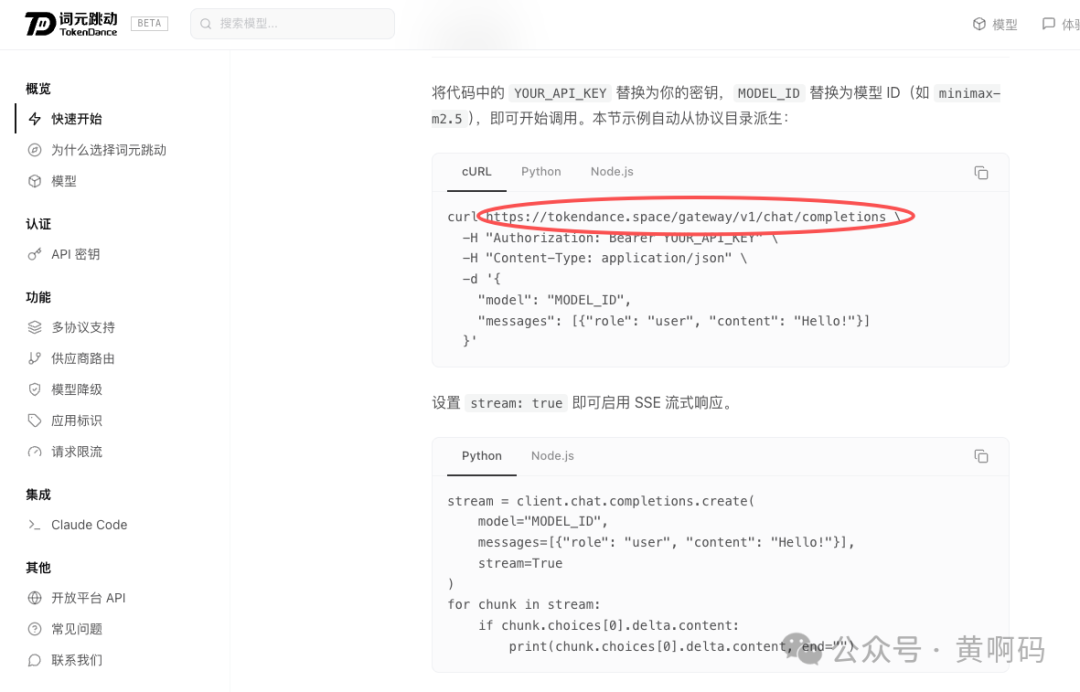Viewport: 1080px width, 692px height.
Task: Click the lightning icon beside 快速开始
Action: pos(34,119)
